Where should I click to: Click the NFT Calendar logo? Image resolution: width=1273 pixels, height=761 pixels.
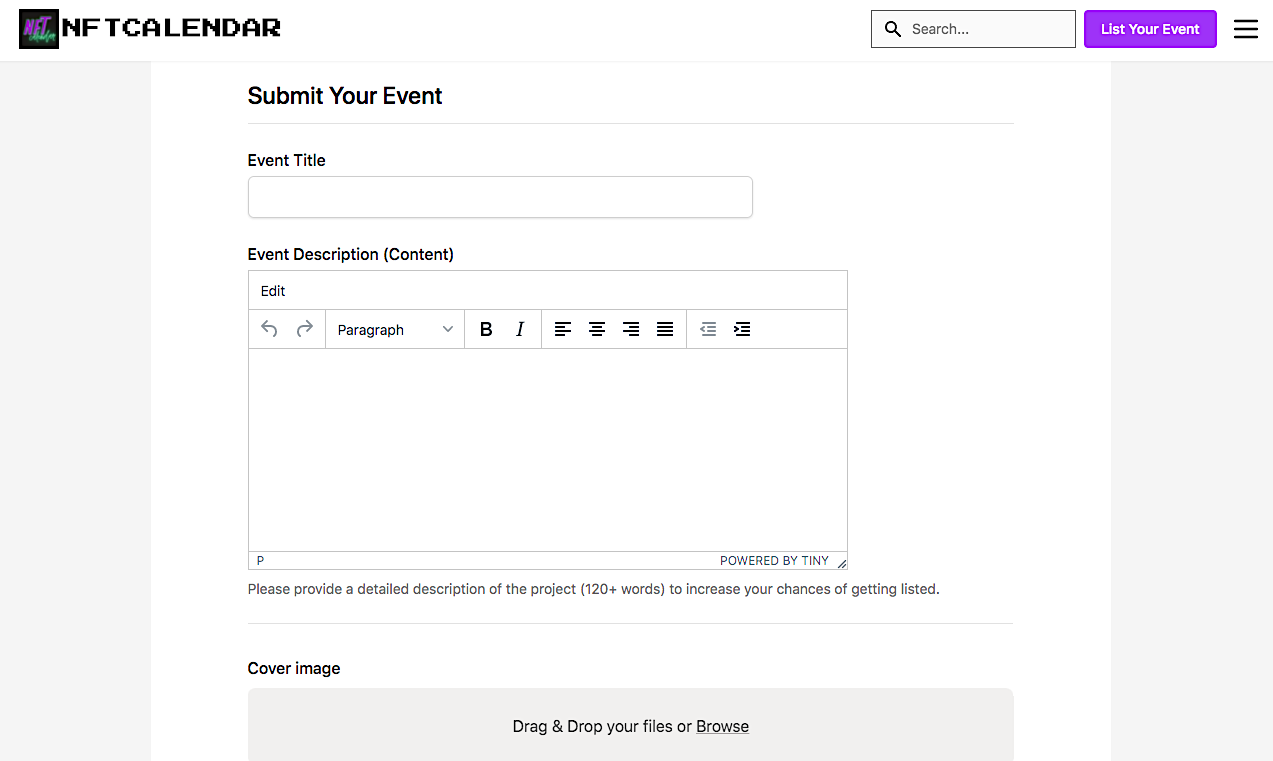(148, 28)
